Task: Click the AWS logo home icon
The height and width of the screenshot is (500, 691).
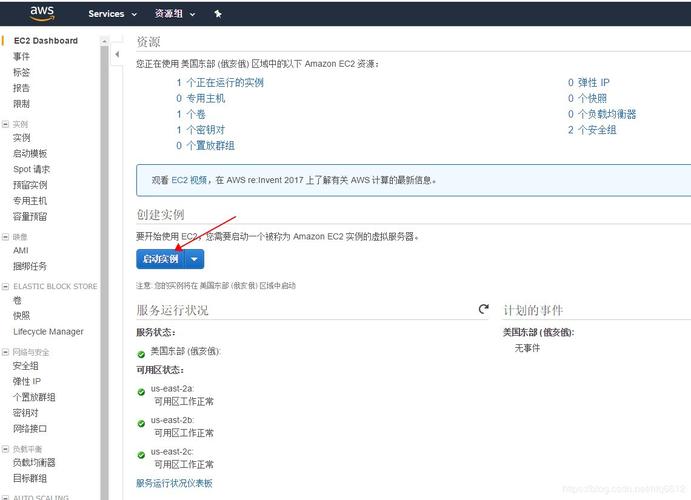Action: (42, 13)
